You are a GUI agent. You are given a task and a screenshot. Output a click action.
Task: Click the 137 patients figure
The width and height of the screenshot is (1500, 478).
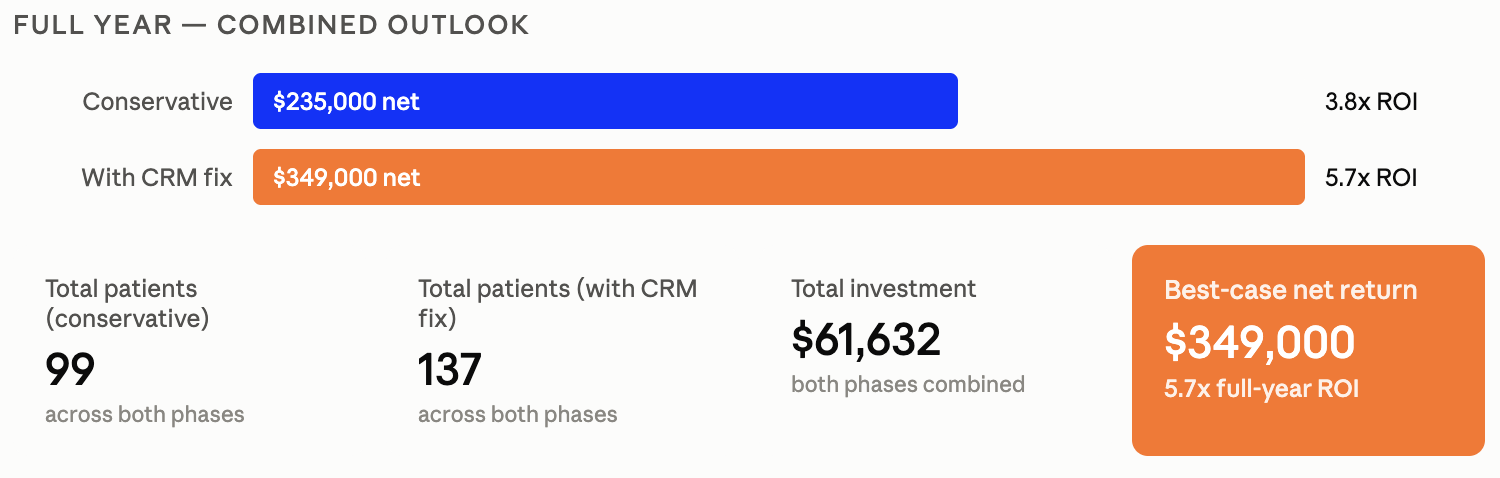click(x=450, y=369)
